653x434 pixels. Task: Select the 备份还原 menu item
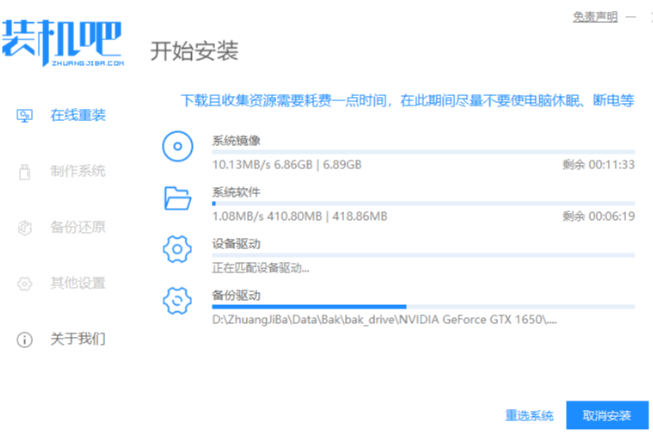[78, 228]
